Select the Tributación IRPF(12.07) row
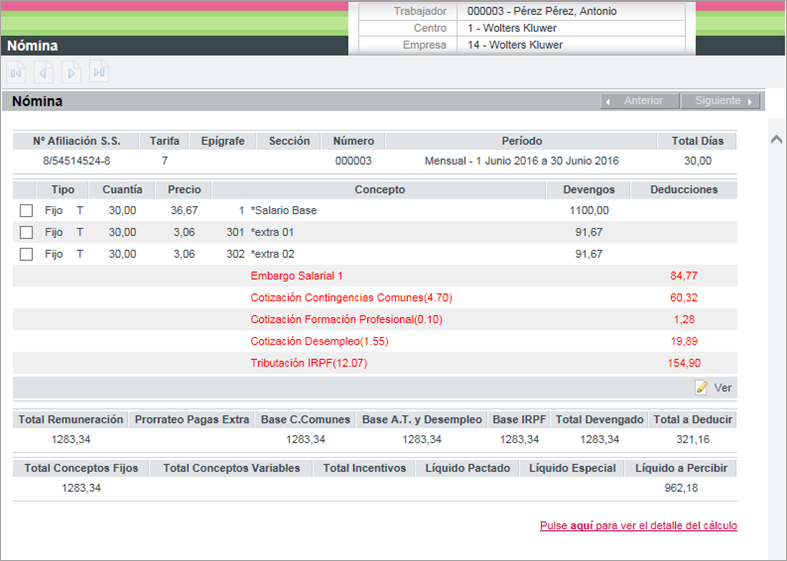This screenshot has width=787, height=561. [309, 363]
